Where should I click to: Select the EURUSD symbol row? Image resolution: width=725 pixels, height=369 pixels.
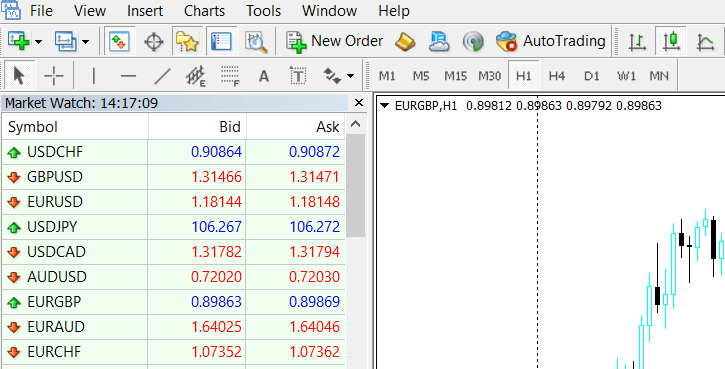point(173,202)
